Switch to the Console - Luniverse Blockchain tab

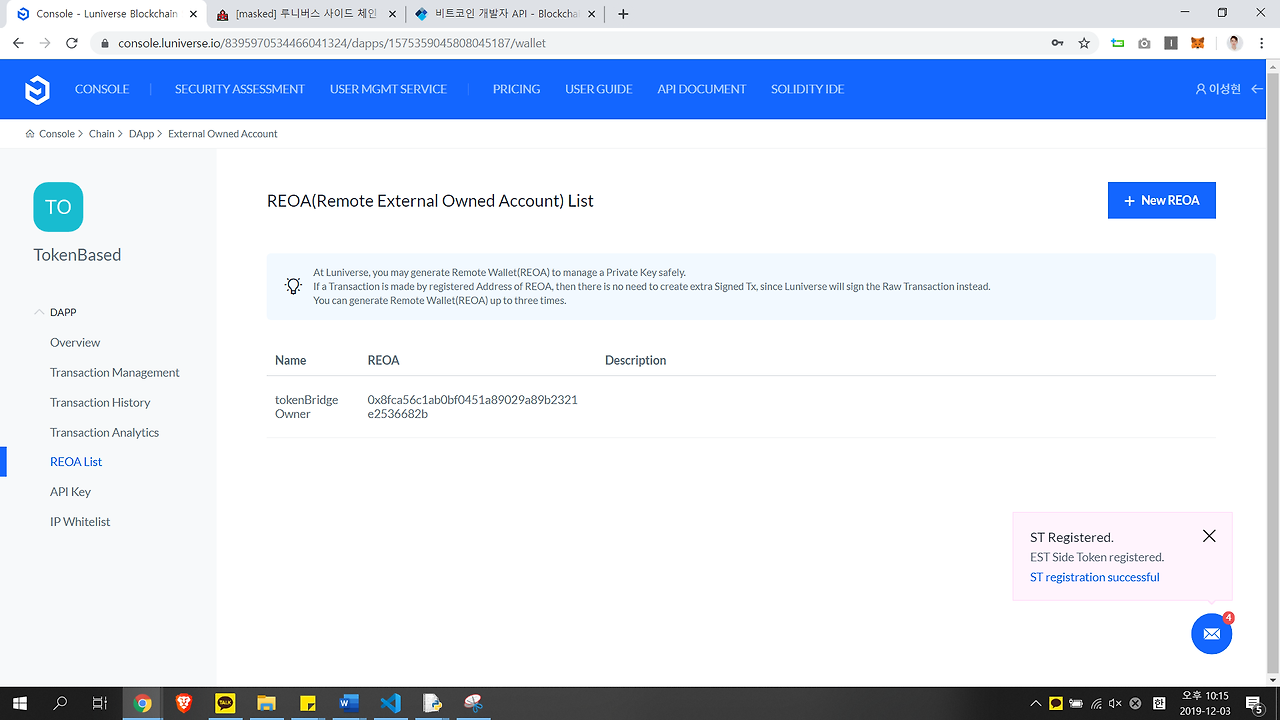tap(107, 14)
